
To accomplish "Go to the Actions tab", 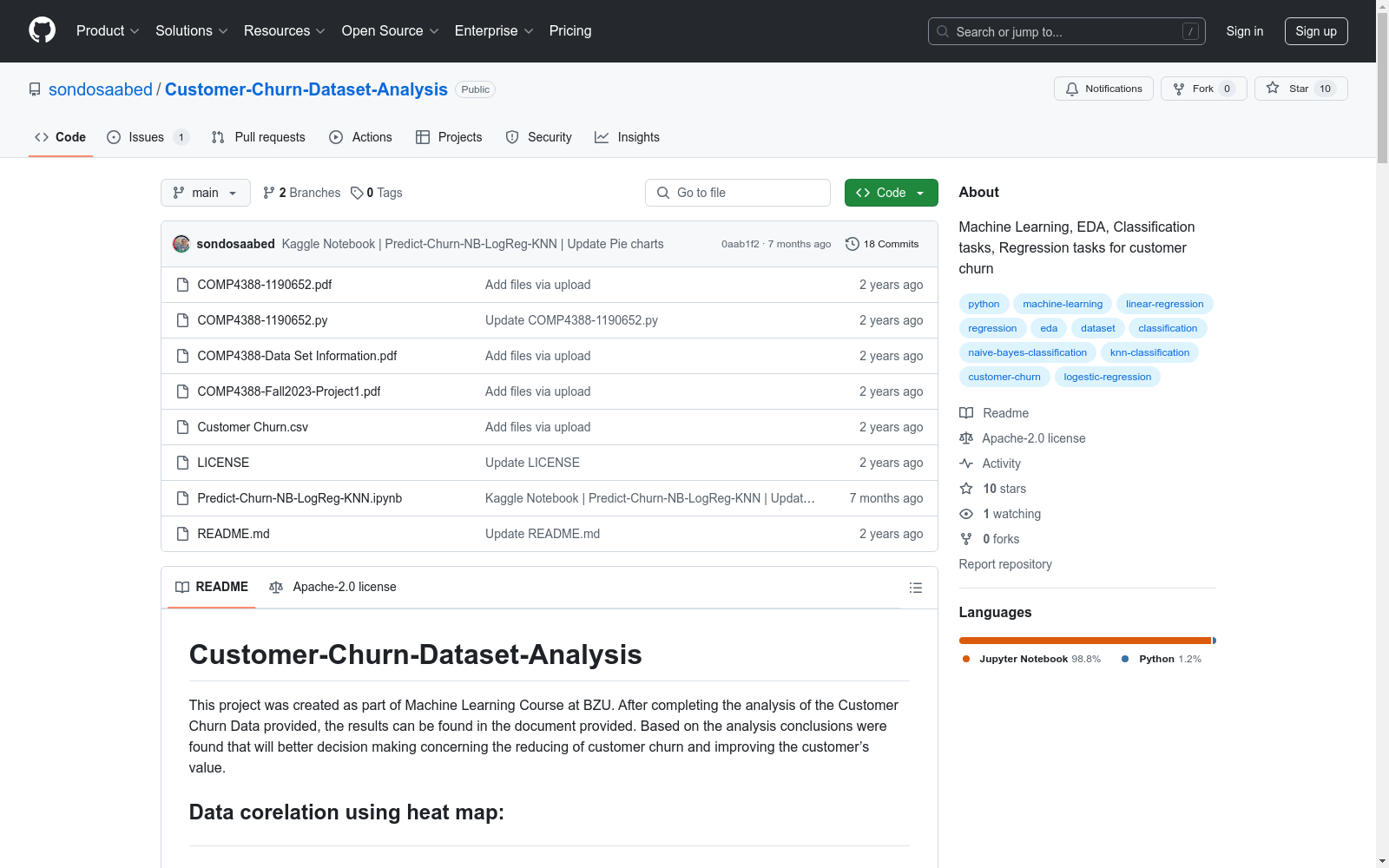I will click(x=361, y=137).
